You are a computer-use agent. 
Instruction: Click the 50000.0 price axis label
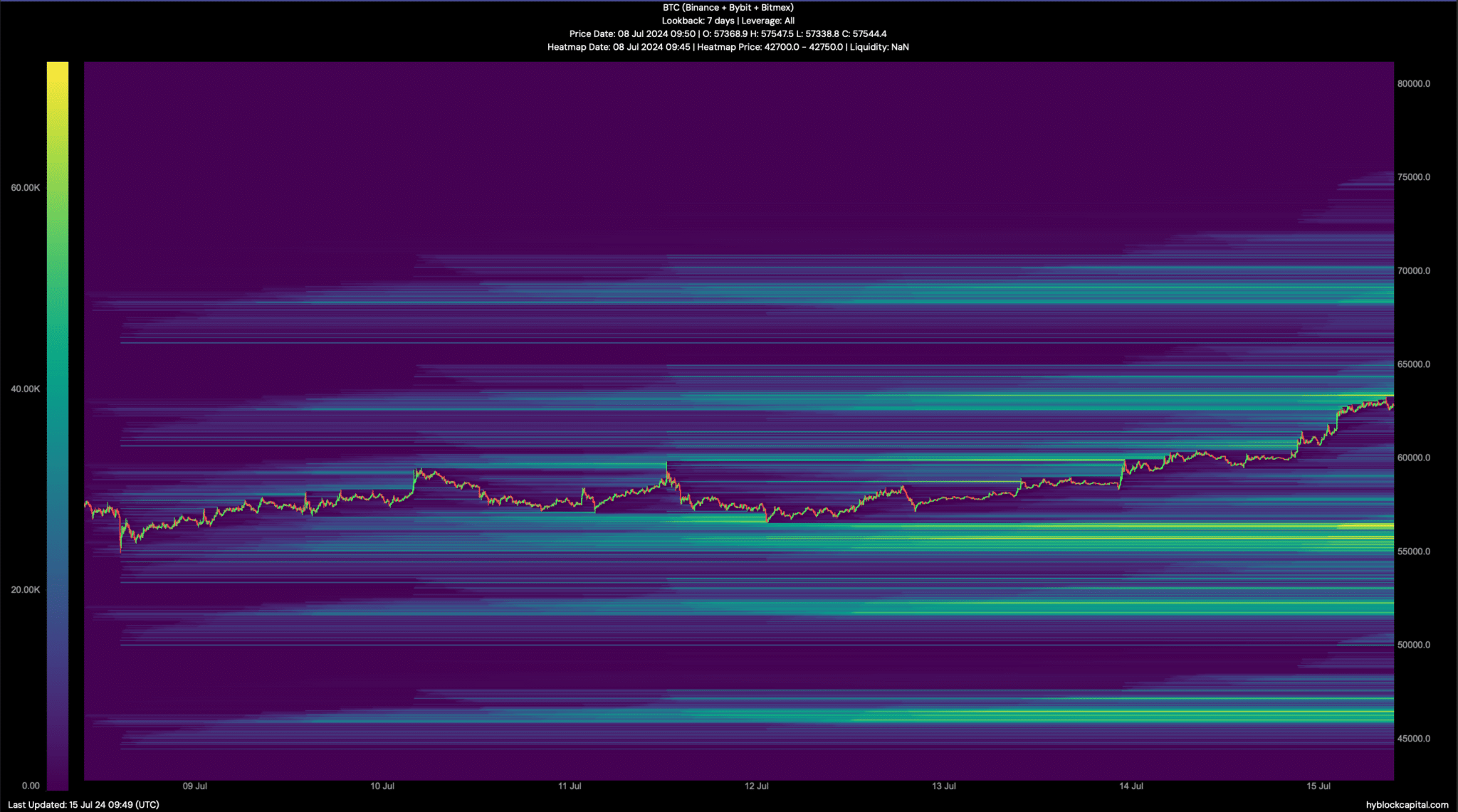[x=1413, y=645]
